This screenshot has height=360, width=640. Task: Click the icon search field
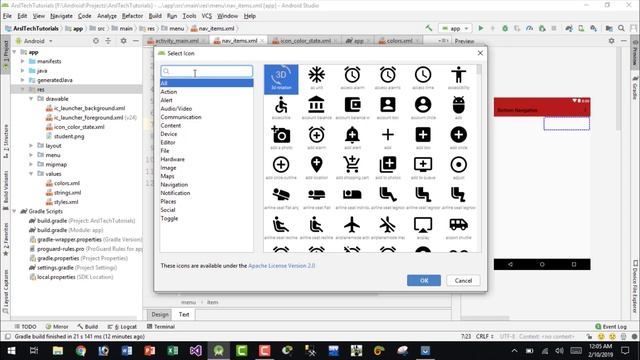(x=207, y=71)
